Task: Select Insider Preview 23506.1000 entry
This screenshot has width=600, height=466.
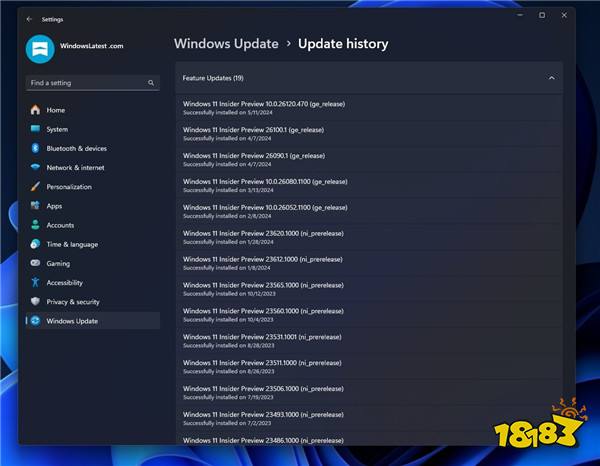Action: coord(369,393)
